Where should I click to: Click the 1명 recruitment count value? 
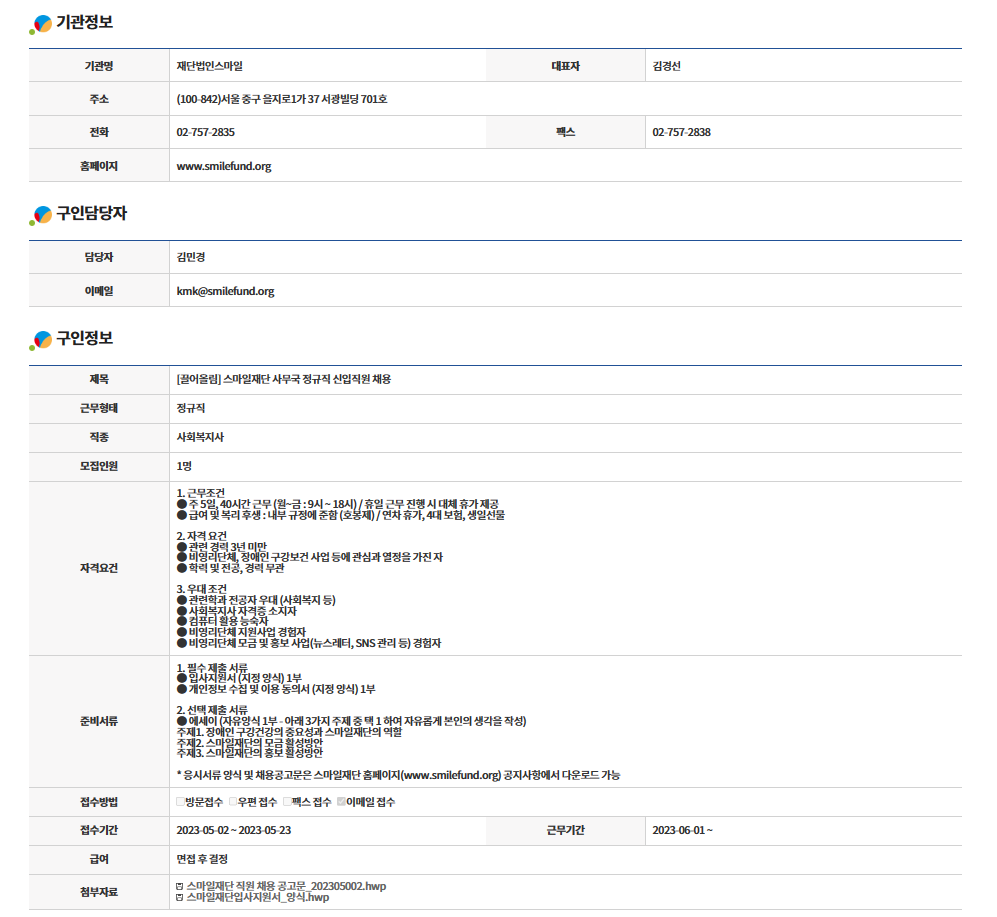click(184, 467)
